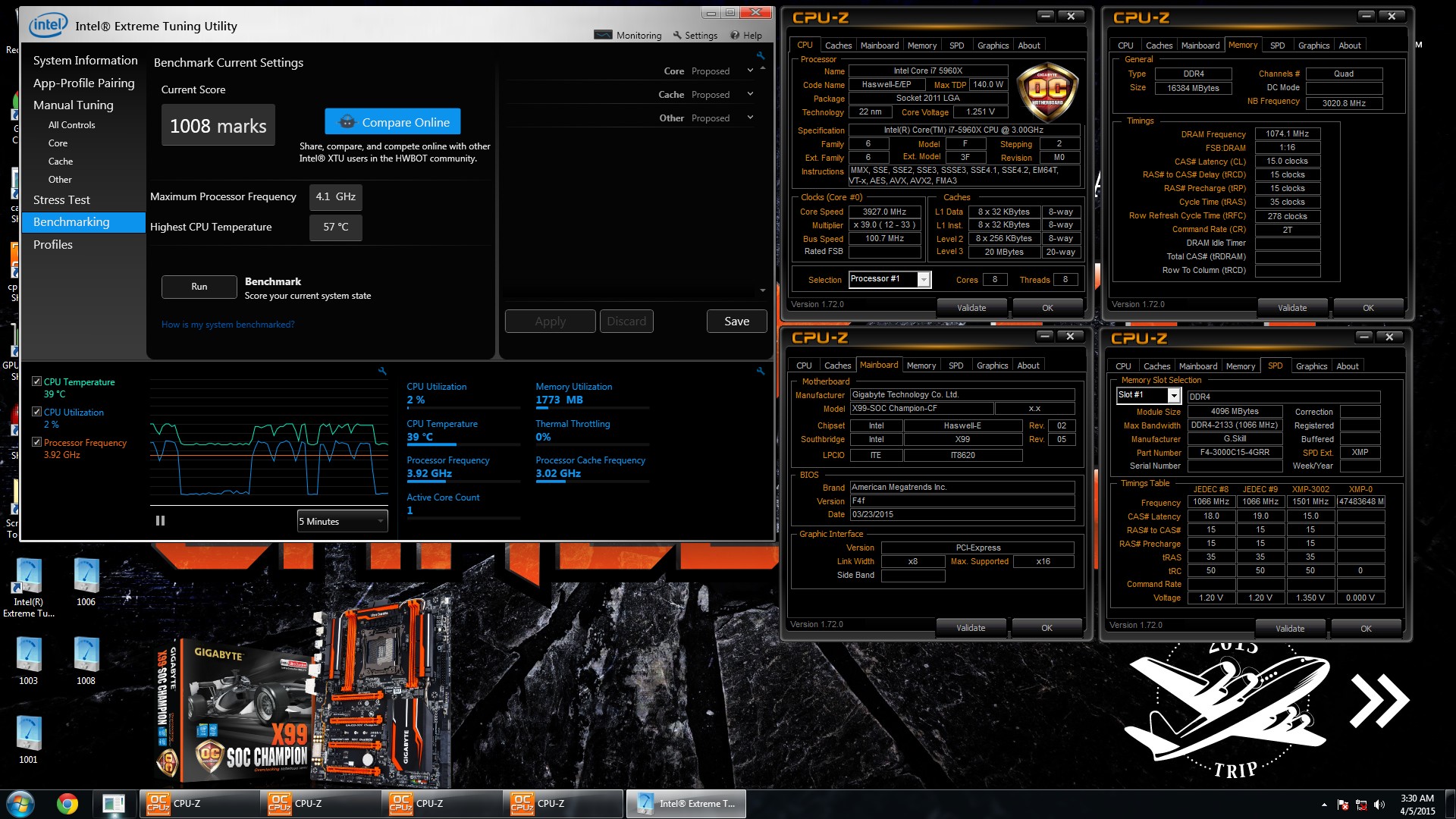This screenshot has height=819, width=1456.
Task: Select All Controls under Manual Tuning
Action: click(71, 125)
